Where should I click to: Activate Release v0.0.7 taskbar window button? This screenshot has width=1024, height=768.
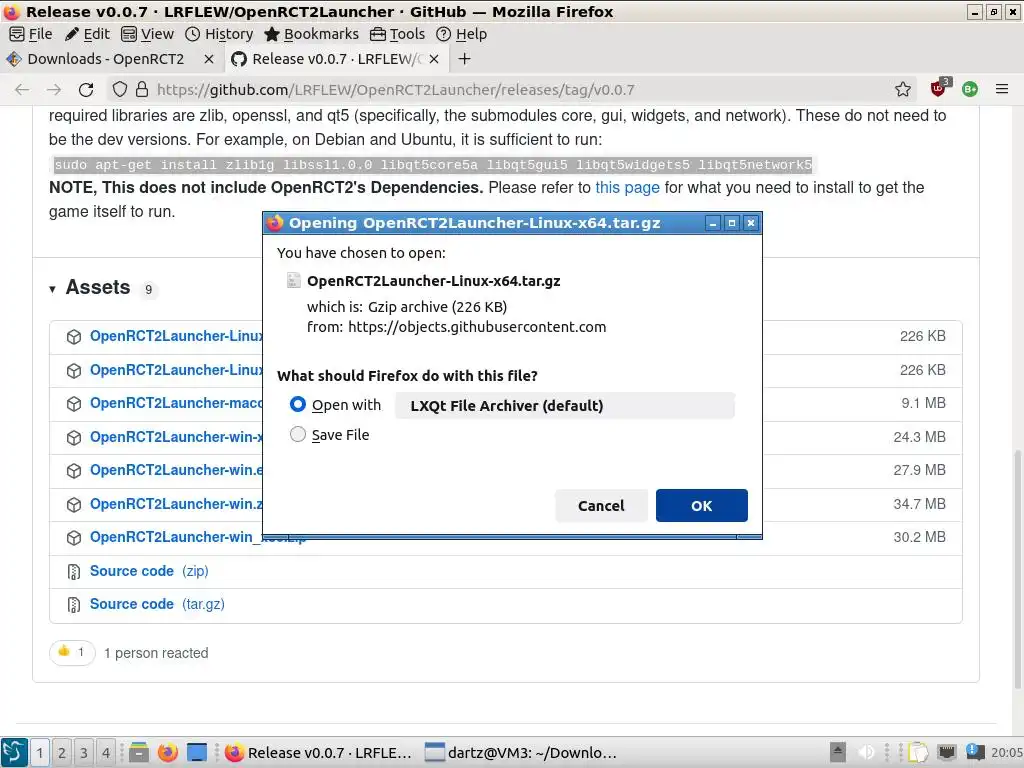[319, 752]
